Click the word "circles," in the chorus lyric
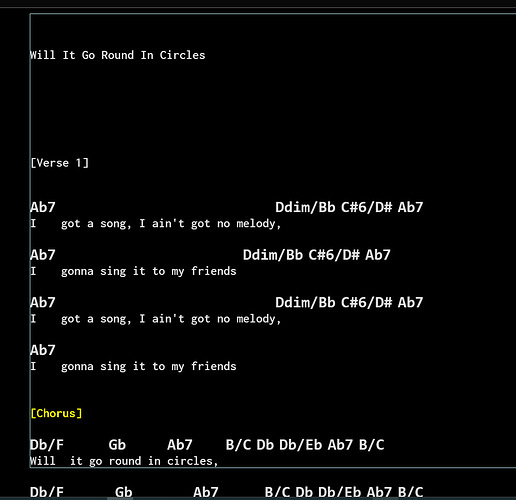Image resolution: width=516 pixels, height=500 pixels. click(192, 461)
